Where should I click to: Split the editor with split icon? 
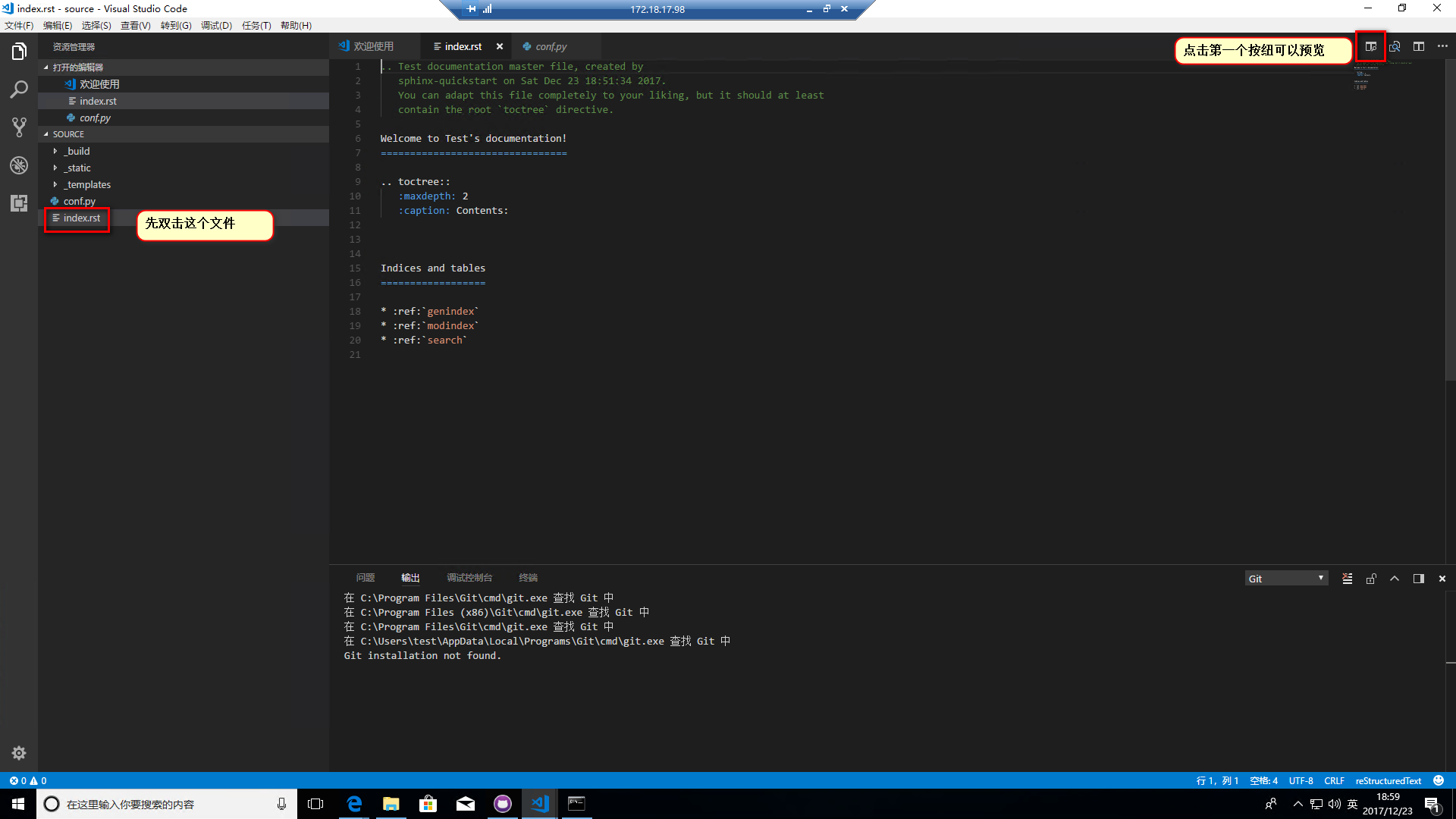1419,47
